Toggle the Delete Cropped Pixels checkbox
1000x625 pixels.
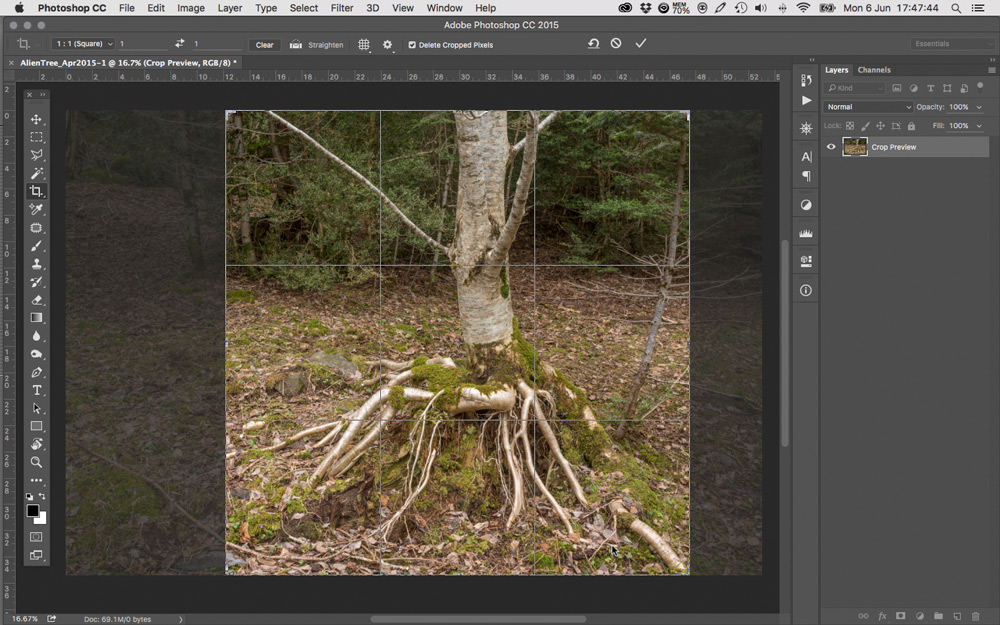(412, 45)
